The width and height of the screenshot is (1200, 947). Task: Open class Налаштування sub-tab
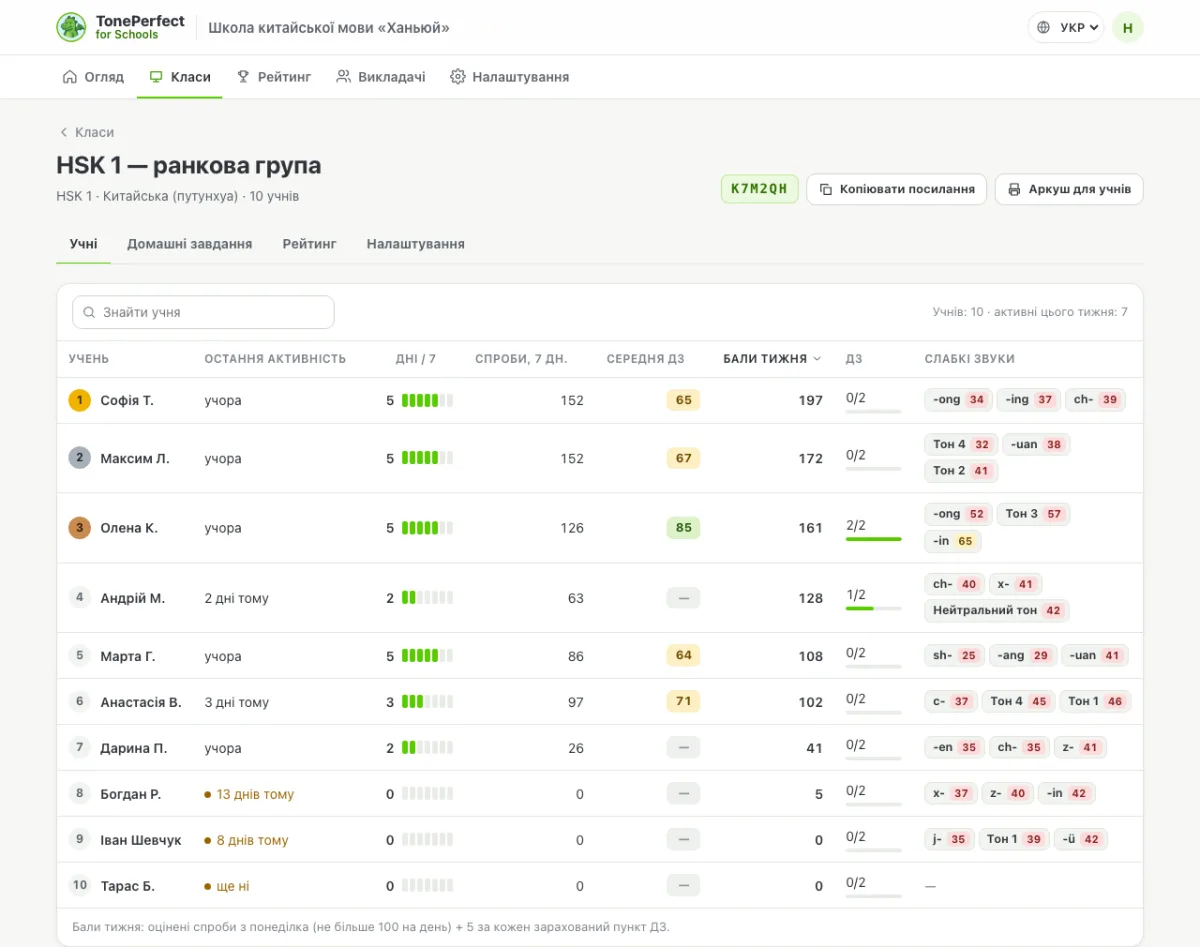415,244
